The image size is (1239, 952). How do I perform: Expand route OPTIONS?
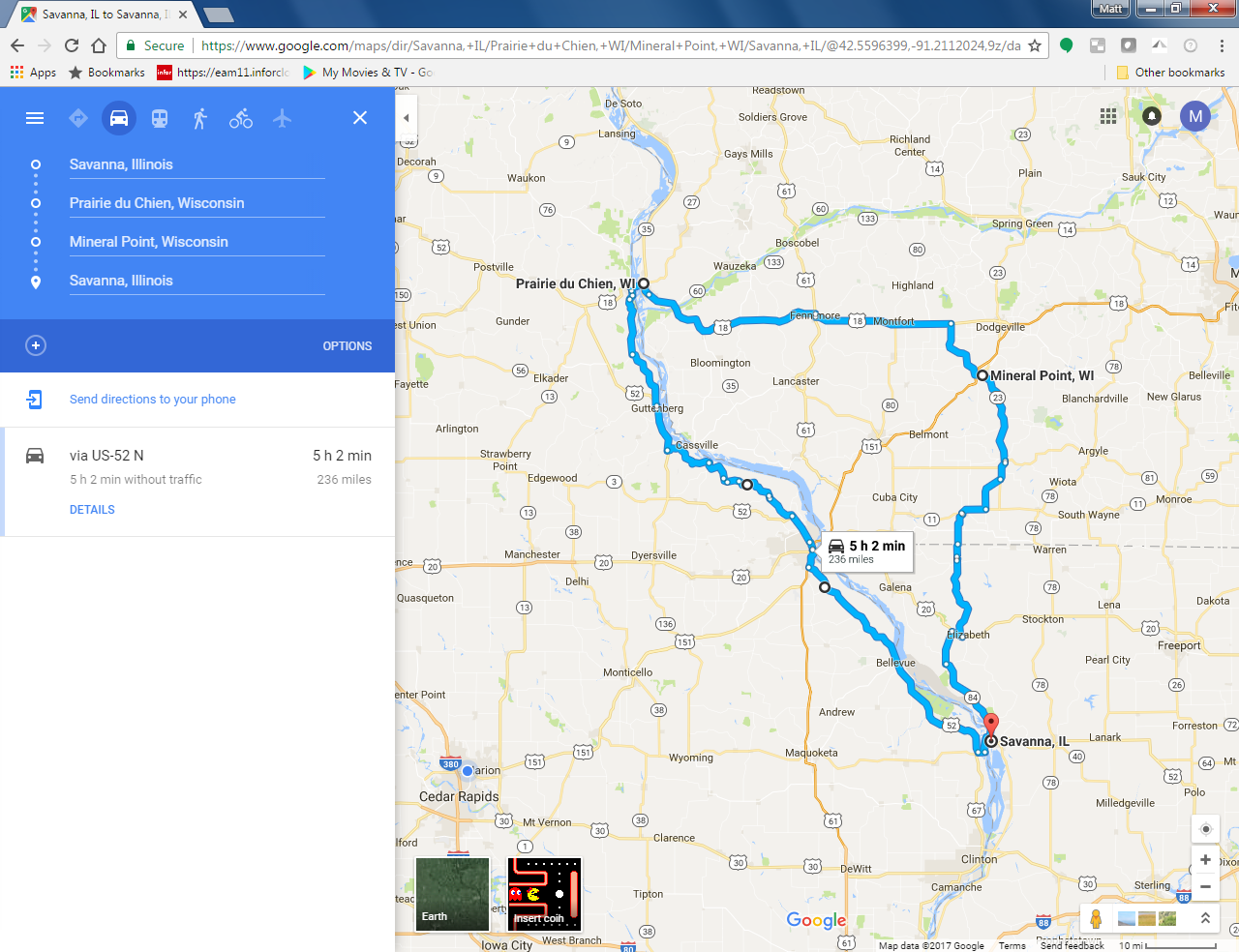348,346
